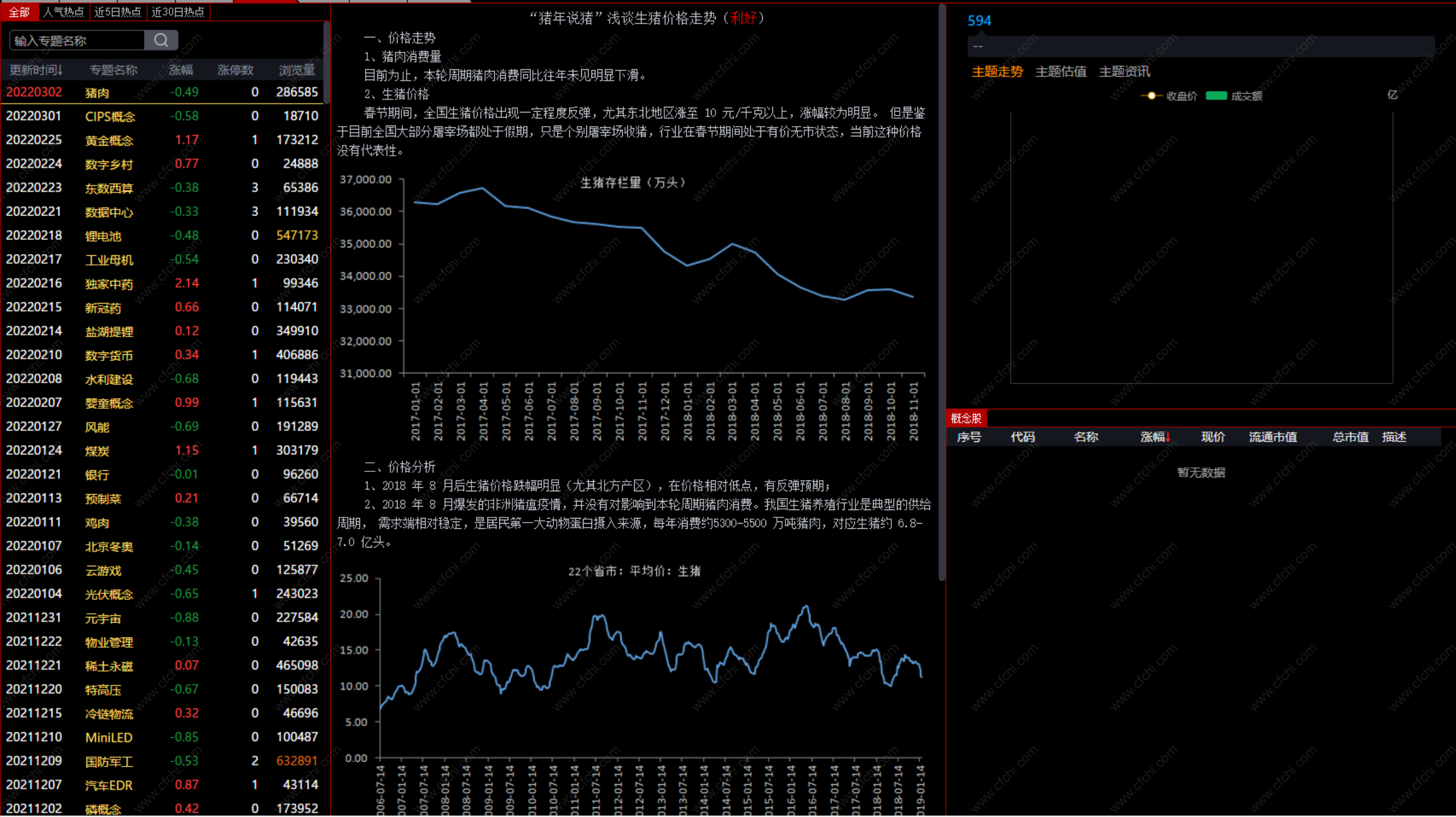Open the 黄金概念 topic
This screenshot has height=817, width=1456.
click(x=109, y=140)
